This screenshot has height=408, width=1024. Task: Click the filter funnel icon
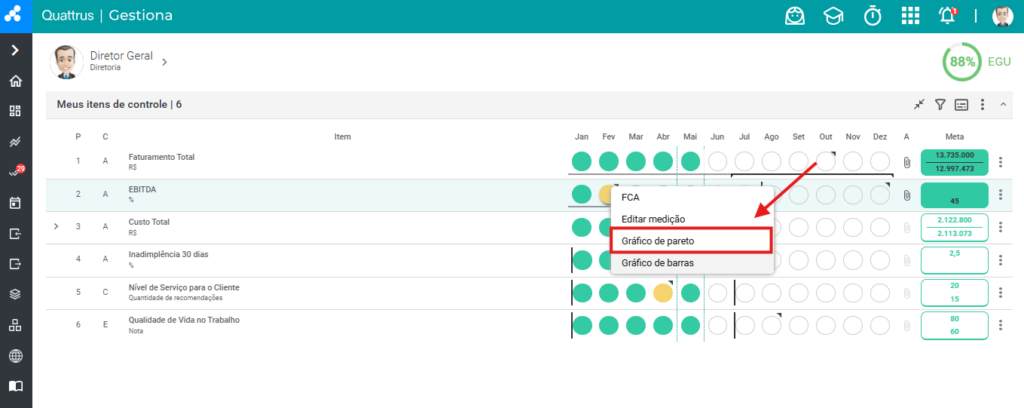click(x=940, y=104)
